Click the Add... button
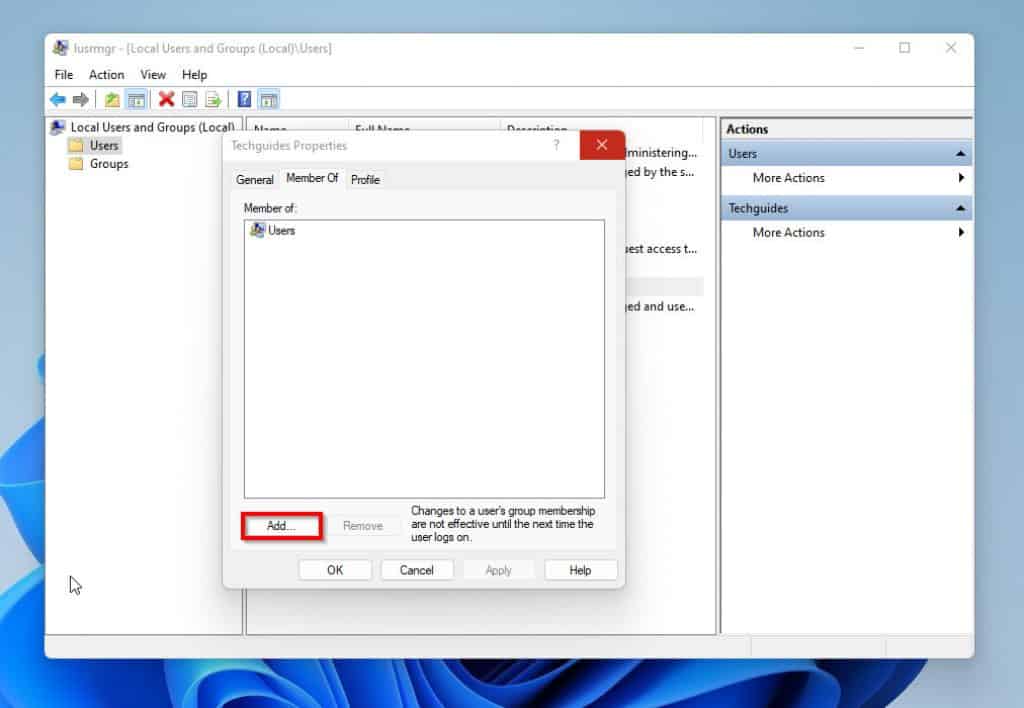 (281, 526)
